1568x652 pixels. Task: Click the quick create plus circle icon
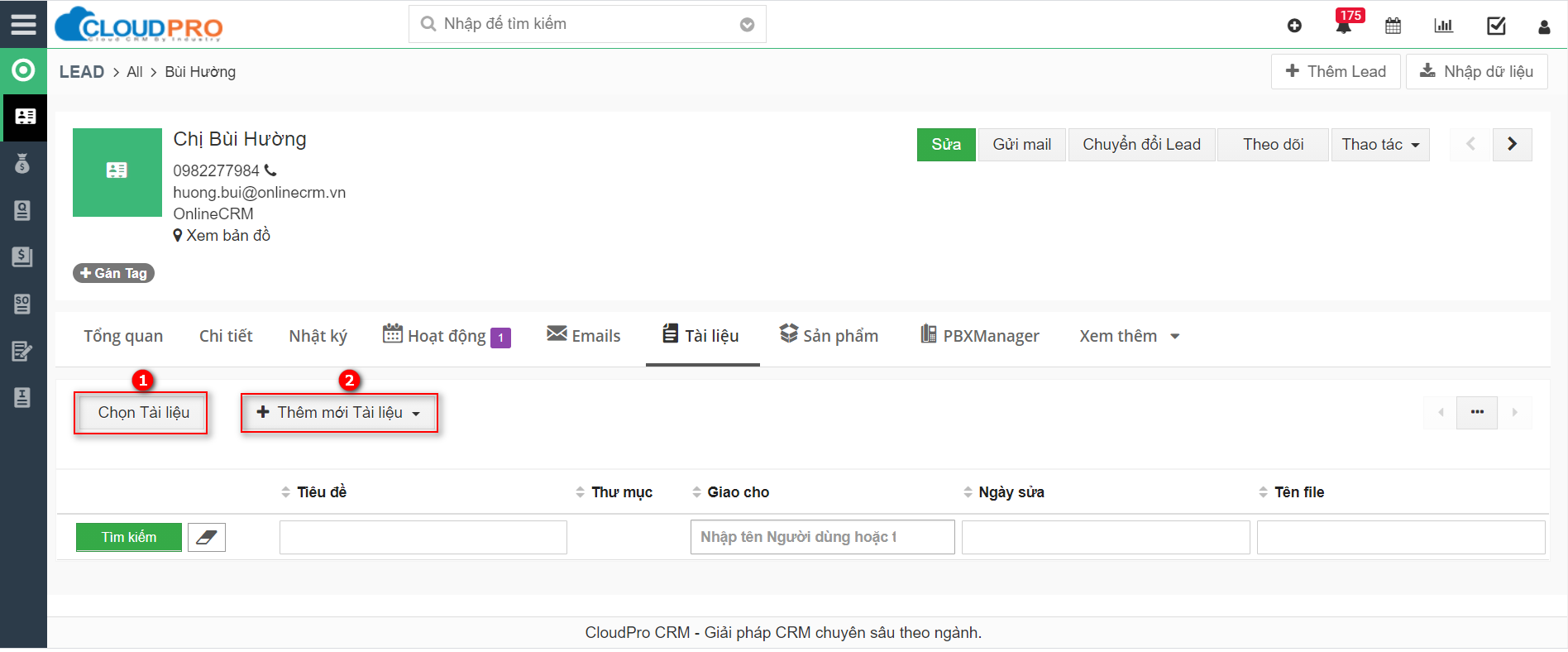[1294, 26]
